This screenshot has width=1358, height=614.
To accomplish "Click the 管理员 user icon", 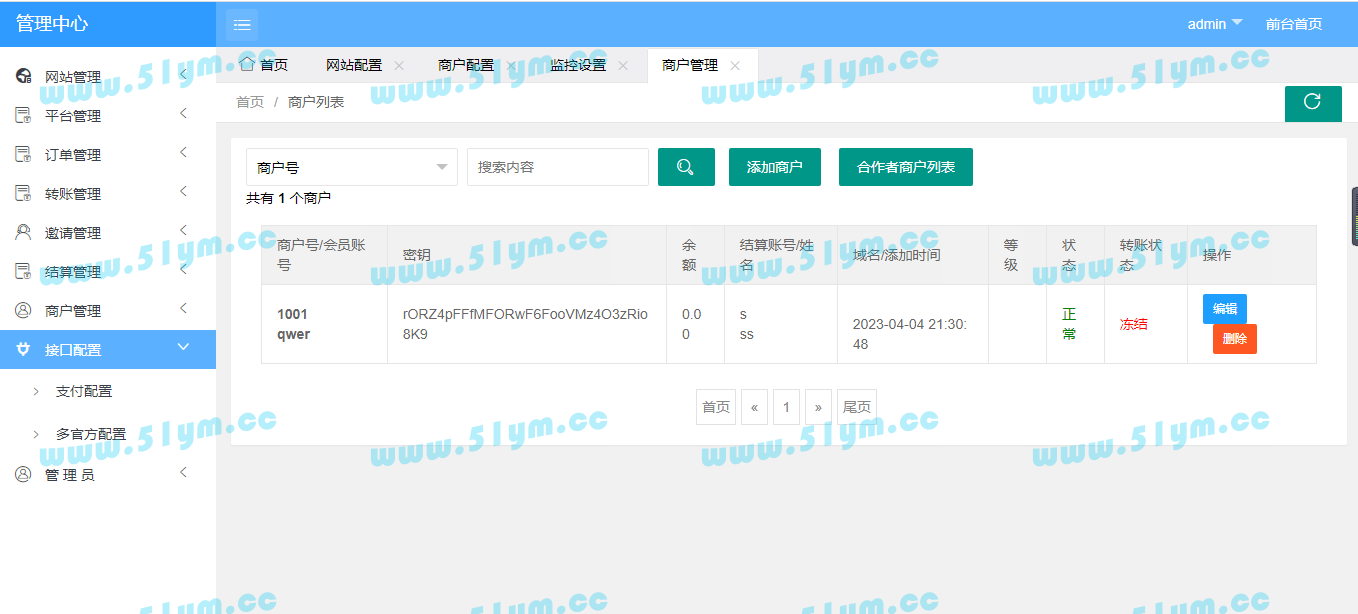I will (23, 474).
